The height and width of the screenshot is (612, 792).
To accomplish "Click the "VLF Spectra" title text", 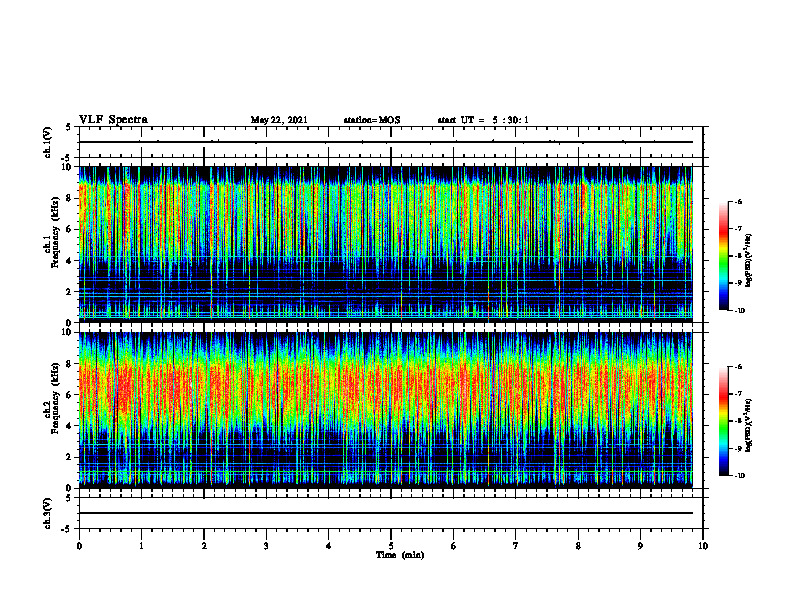I will pos(113,120).
